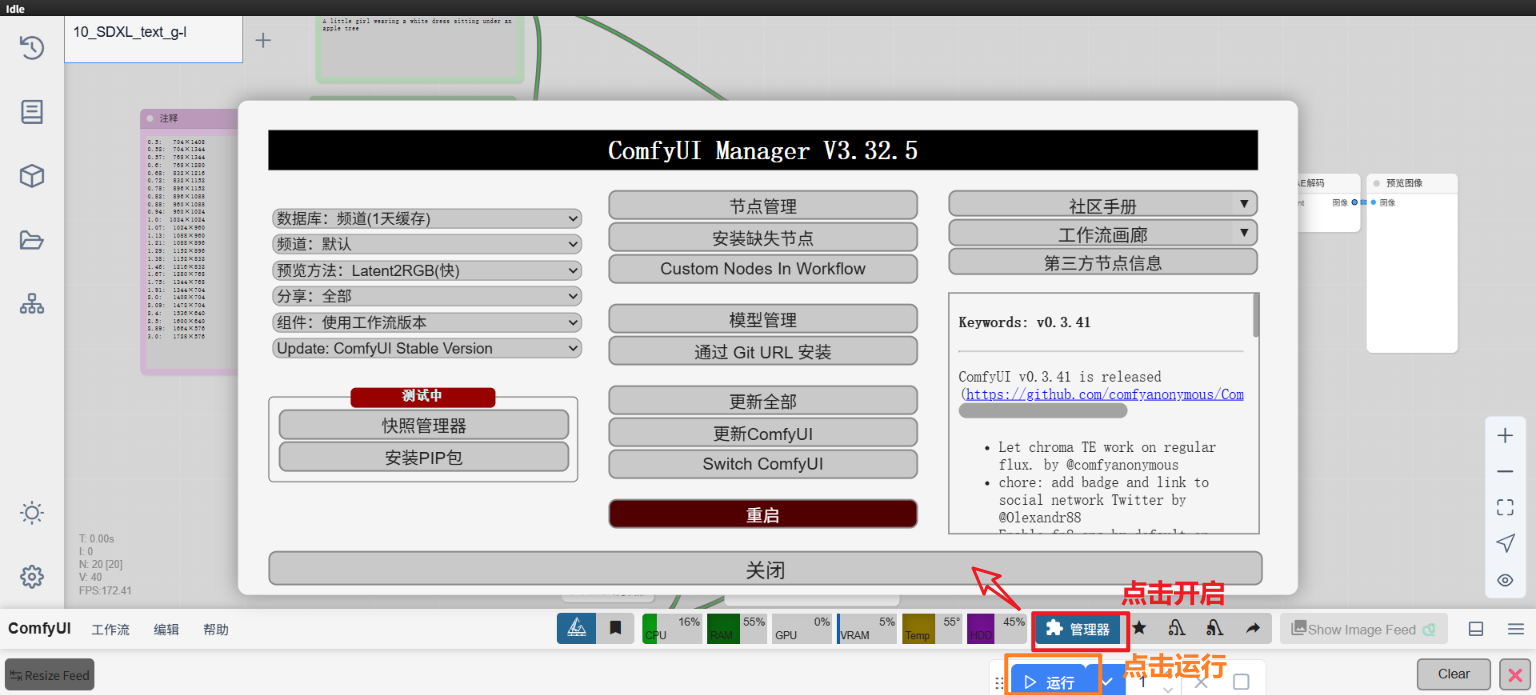The height and width of the screenshot is (695, 1536).
Task: Click the star icon beside the manager button
Action: pyautogui.click(x=1139, y=628)
